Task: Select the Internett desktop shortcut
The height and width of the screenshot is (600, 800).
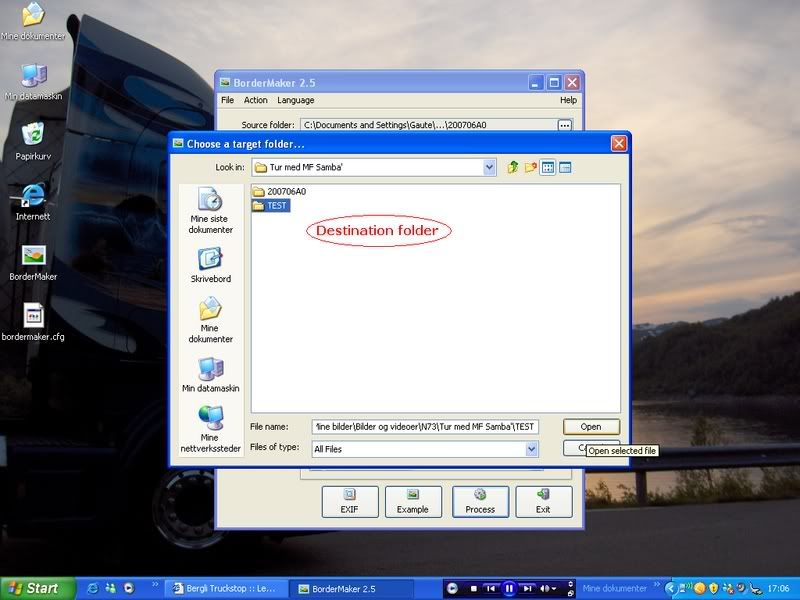Action: (x=33, y=202)
